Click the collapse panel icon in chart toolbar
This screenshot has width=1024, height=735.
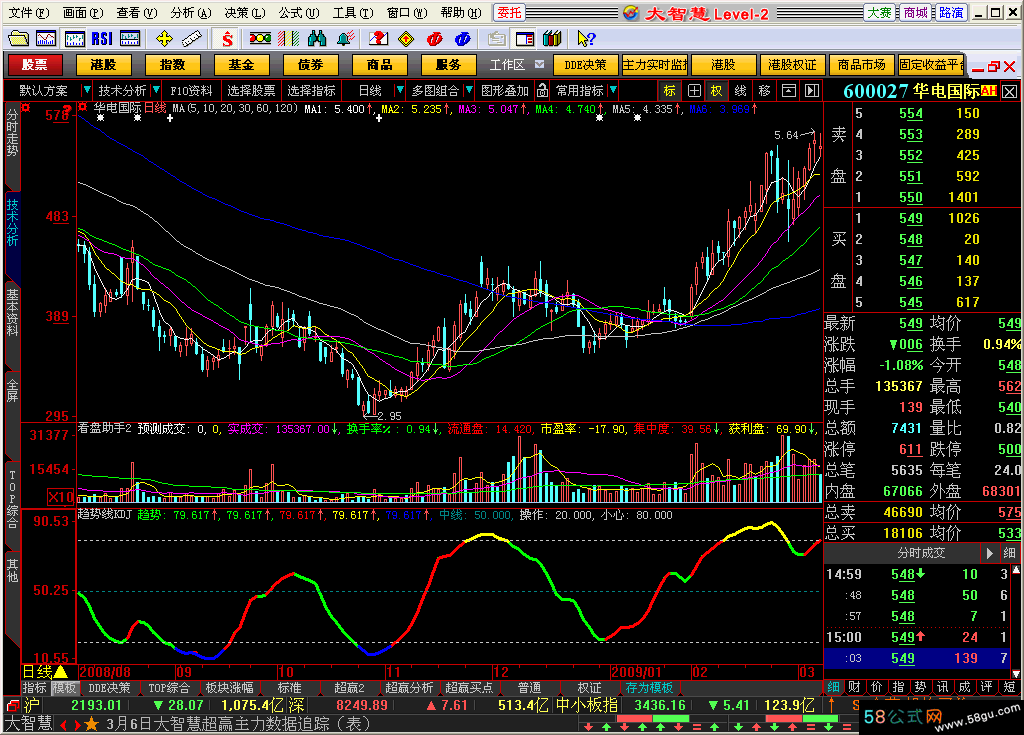[789, 90]
